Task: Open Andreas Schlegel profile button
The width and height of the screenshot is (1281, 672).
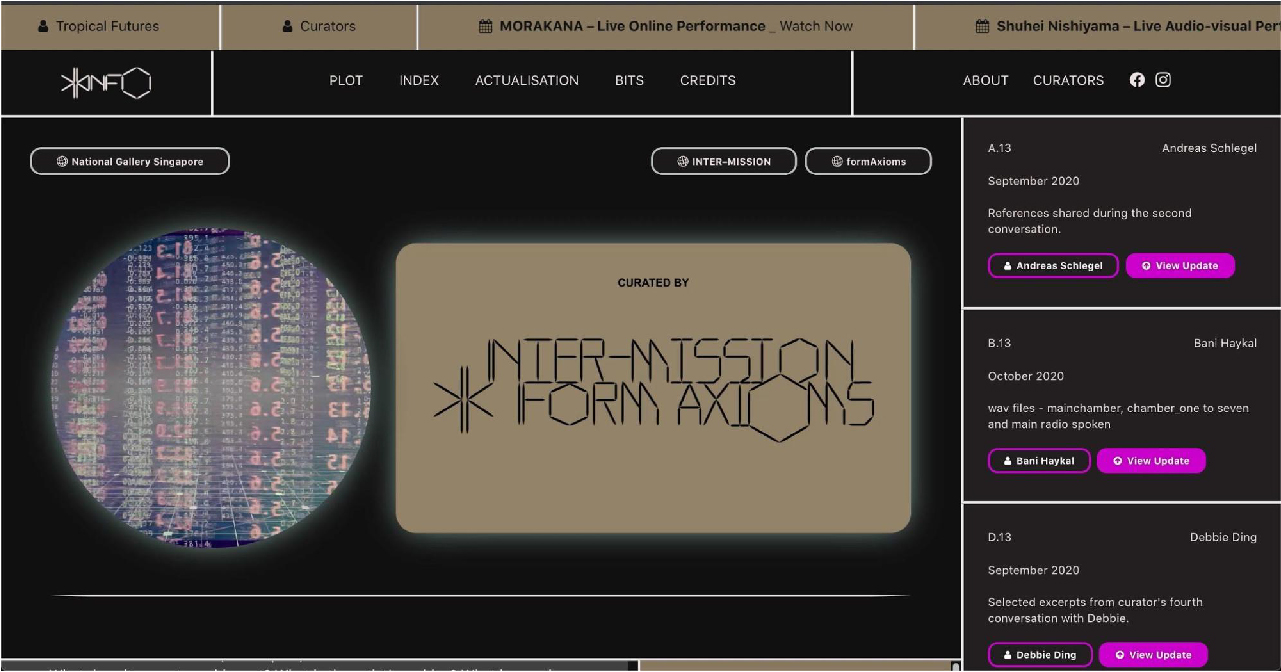Action: (1053, 266)
